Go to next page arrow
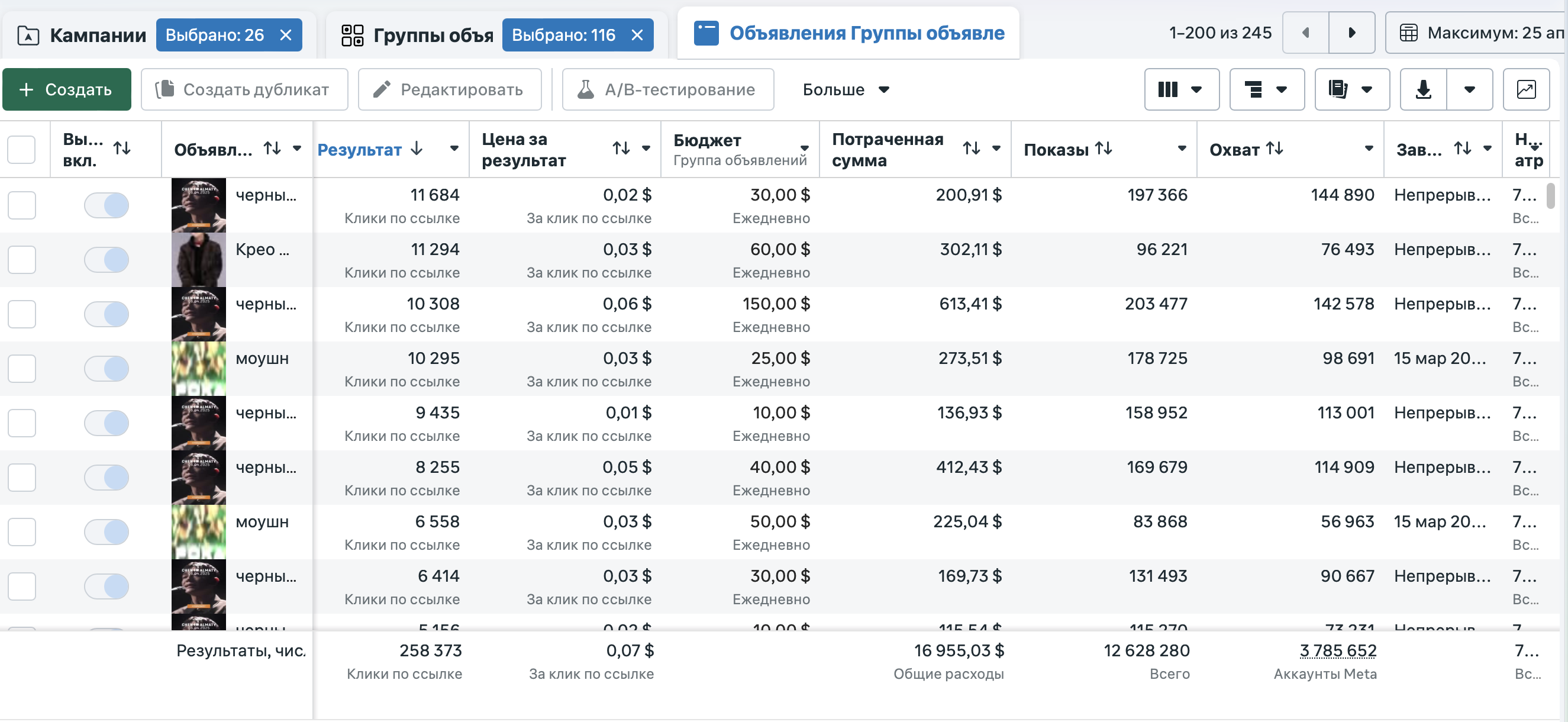 [1351, 33]
